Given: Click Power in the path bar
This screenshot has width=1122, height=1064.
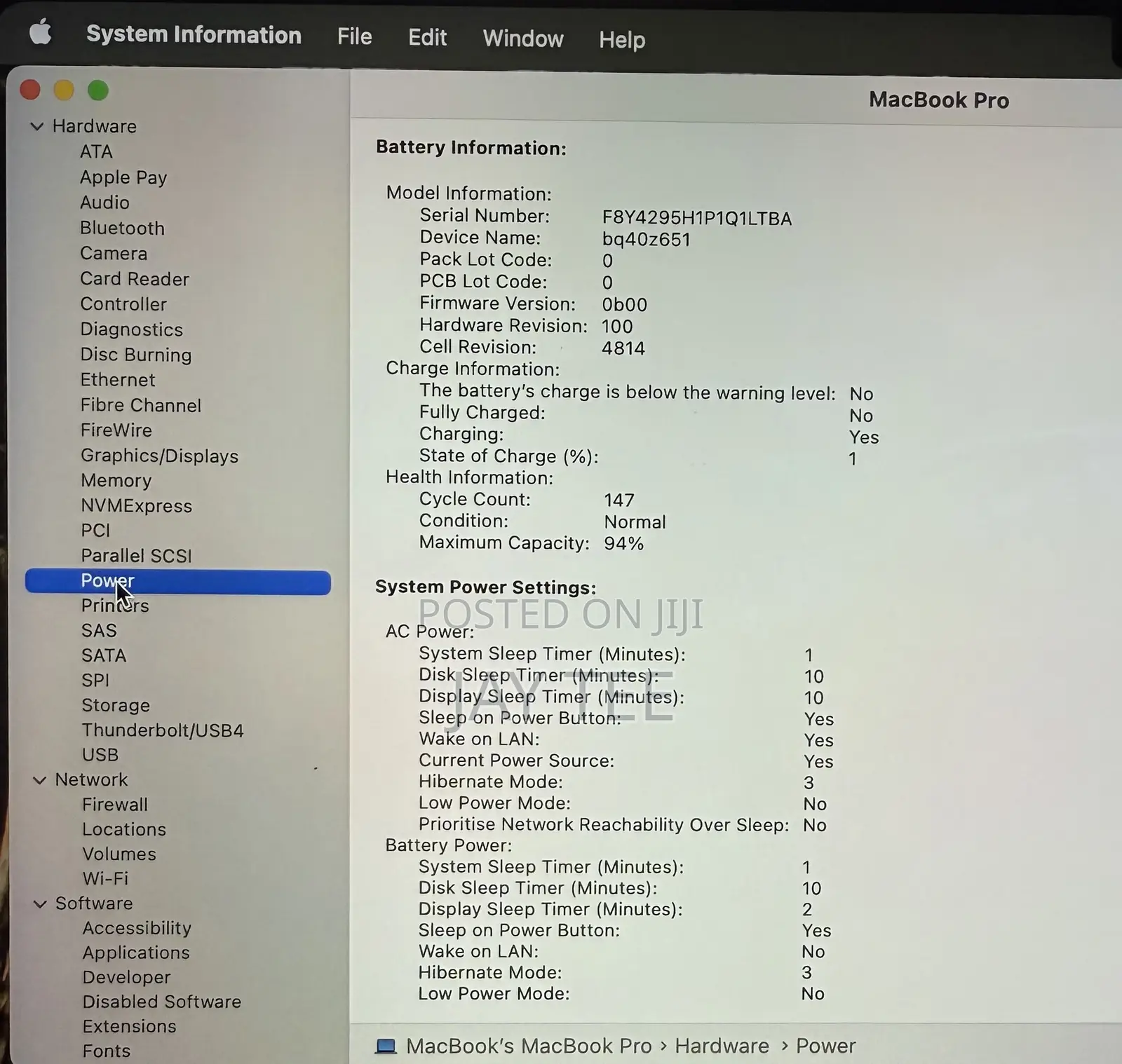Looking at the screenshot, I should coord(826,1046).
